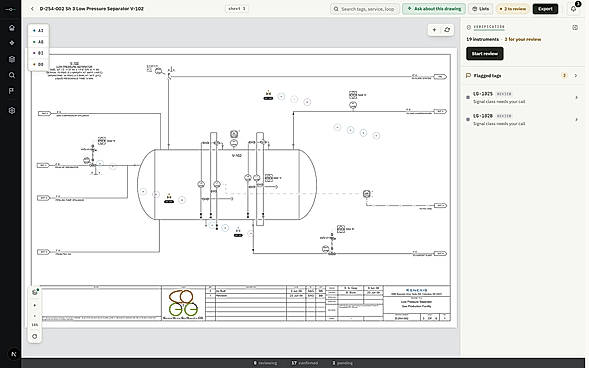This screenshot has height=368, width=589.
Task: Click the flagged tags count badge
Action: click(564, 75)
